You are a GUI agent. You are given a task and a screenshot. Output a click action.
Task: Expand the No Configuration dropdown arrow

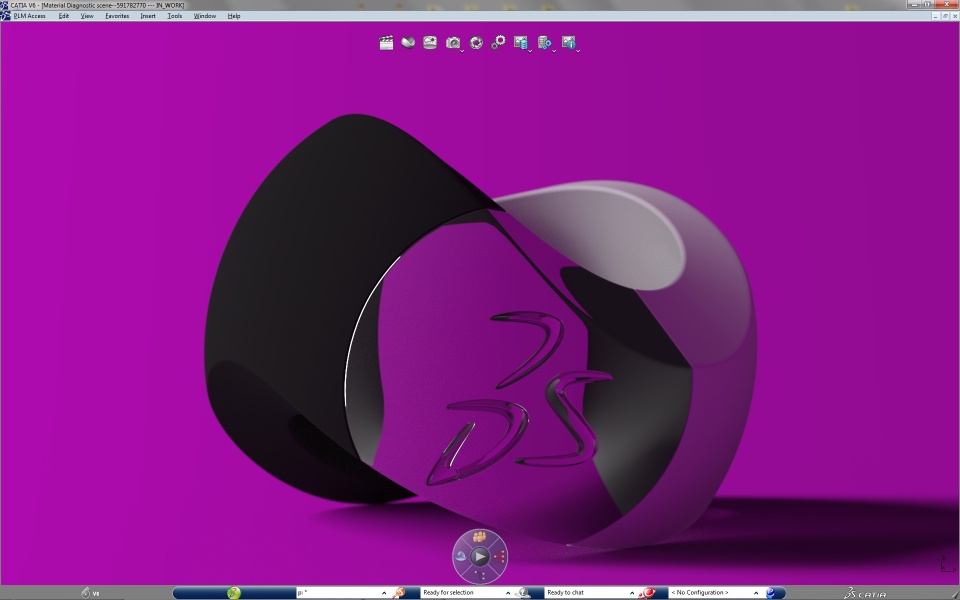pyautogui.click(x=756, y=593)
